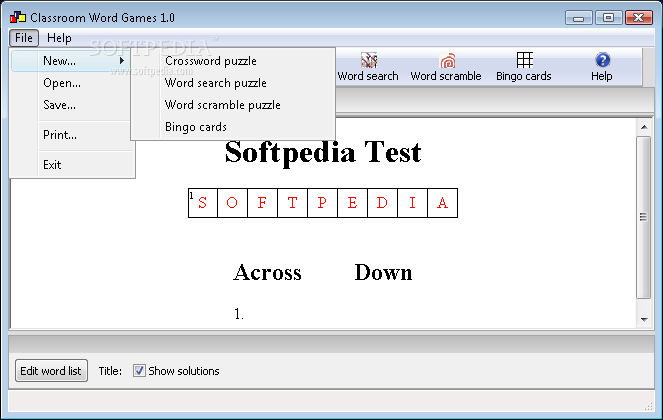This screenshot has width=663, height=420.
Task: Click the blue Help question-mark icon
Action: [x=602, y=60]
